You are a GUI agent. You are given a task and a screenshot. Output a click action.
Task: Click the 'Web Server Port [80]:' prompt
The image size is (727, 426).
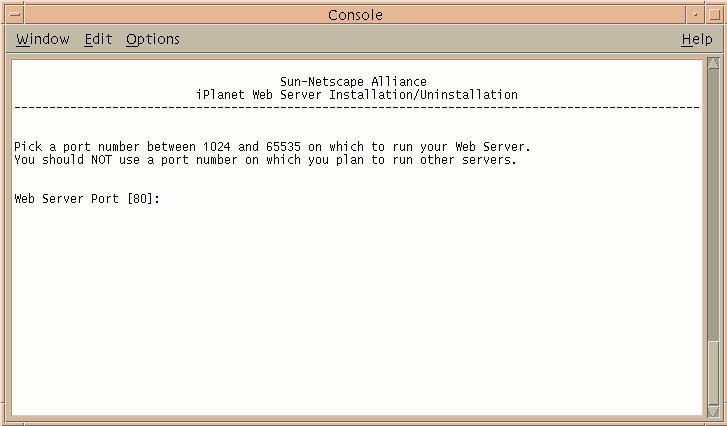pos(87,199)
